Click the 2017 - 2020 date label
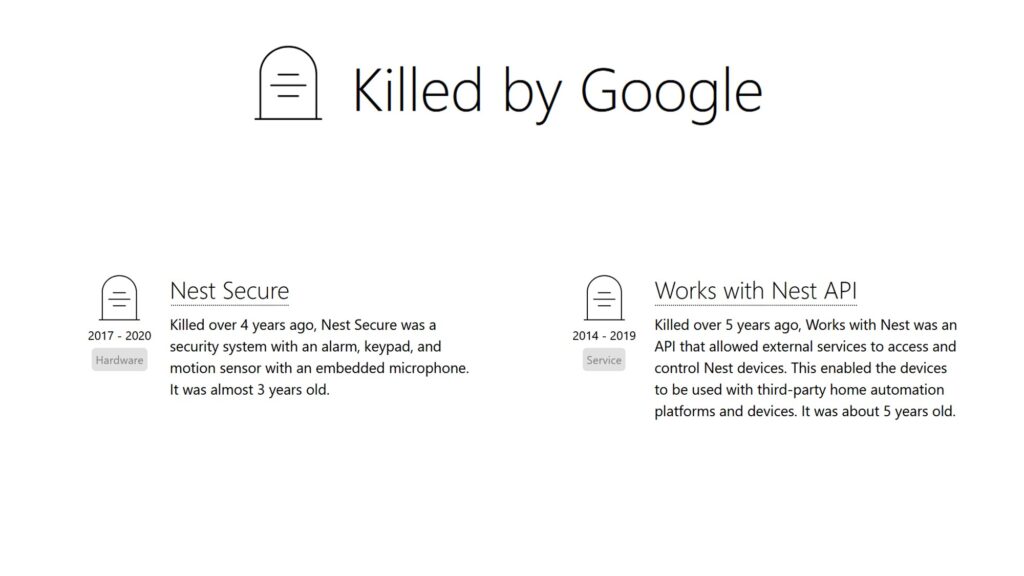 point(120,336)
